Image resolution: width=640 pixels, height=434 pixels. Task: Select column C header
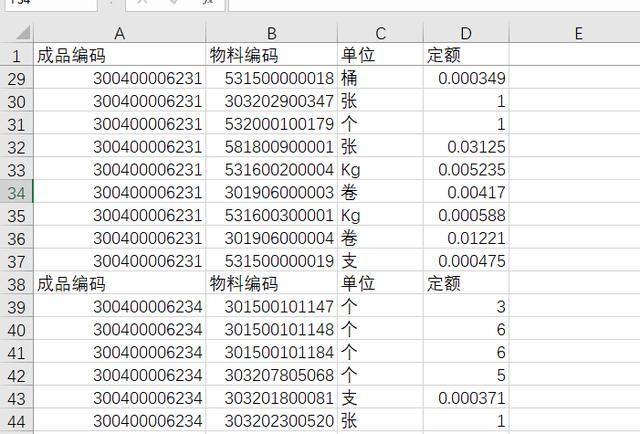(x=380, y=33)
